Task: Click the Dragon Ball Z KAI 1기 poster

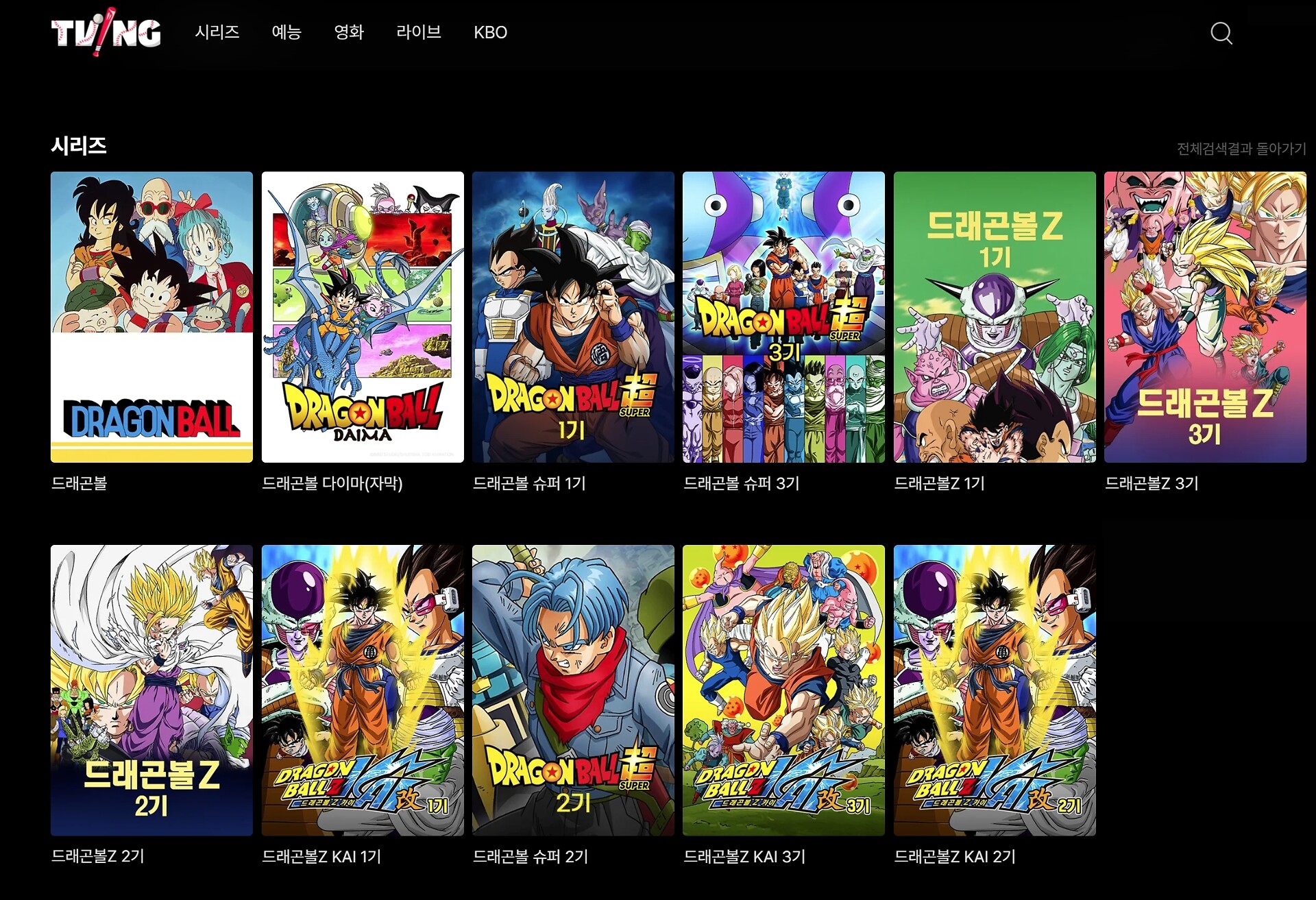Action: click(363, 690)
